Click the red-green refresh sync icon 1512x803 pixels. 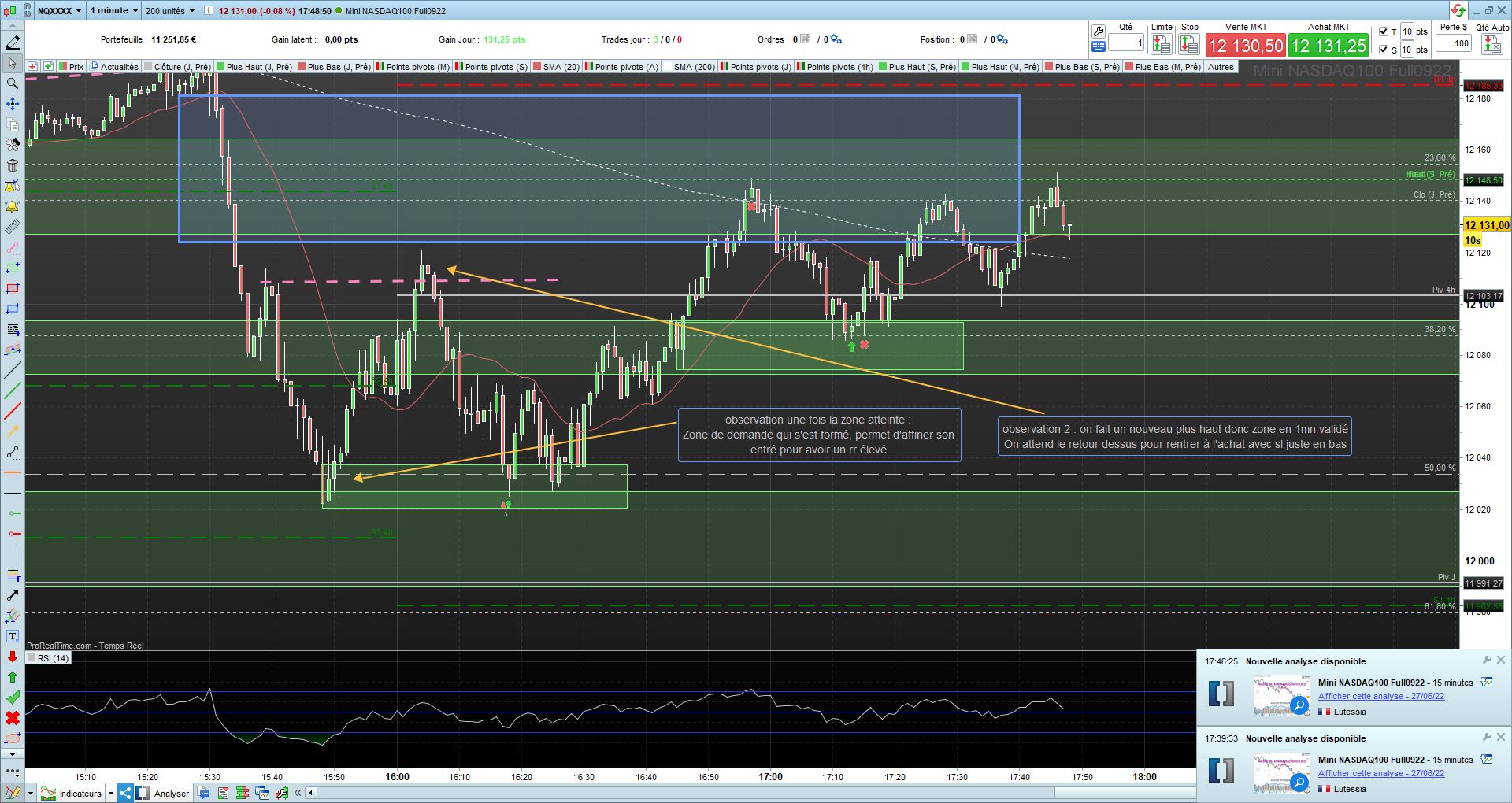pos(1458,10)
